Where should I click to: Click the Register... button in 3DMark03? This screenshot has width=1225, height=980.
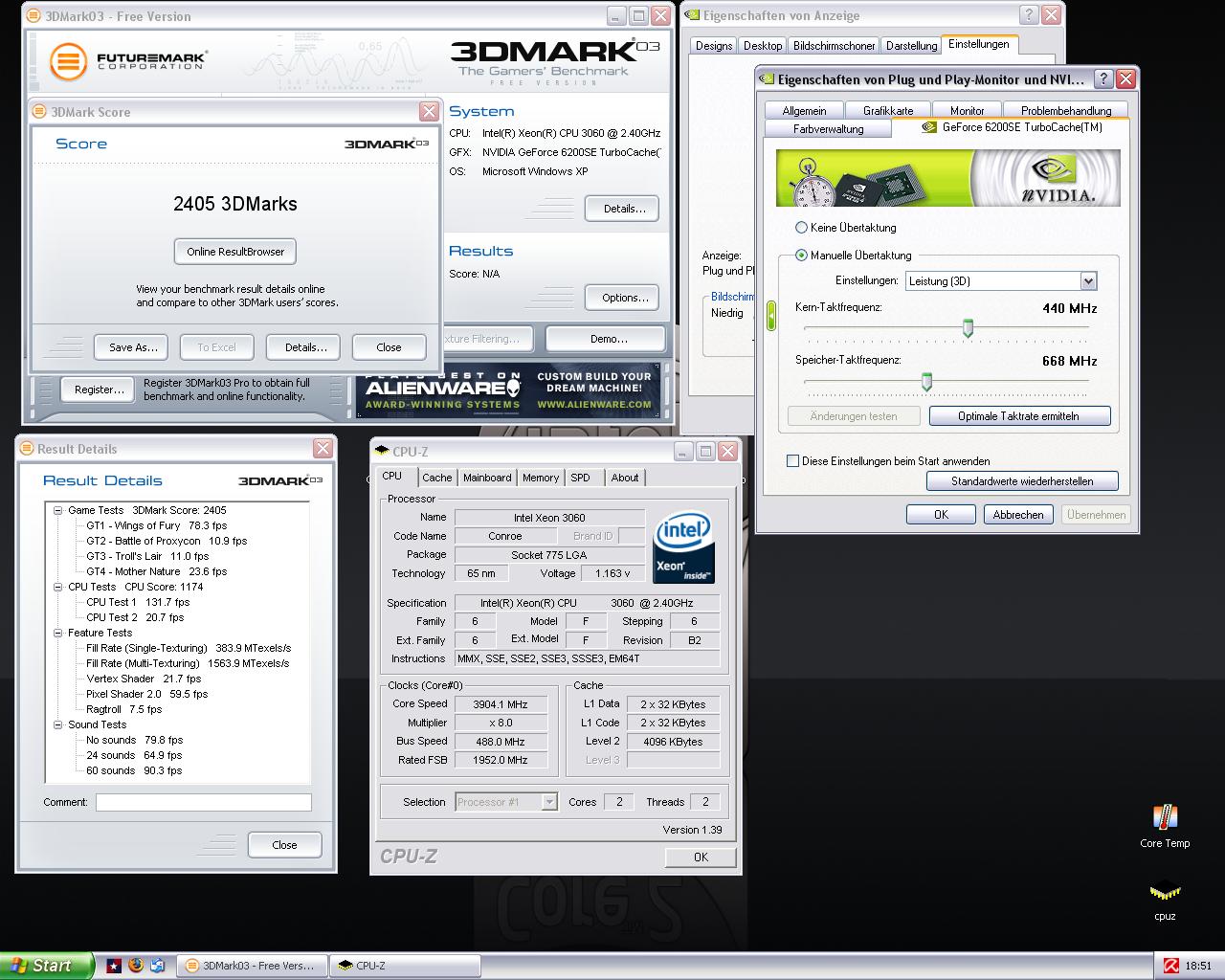[99, 390]
